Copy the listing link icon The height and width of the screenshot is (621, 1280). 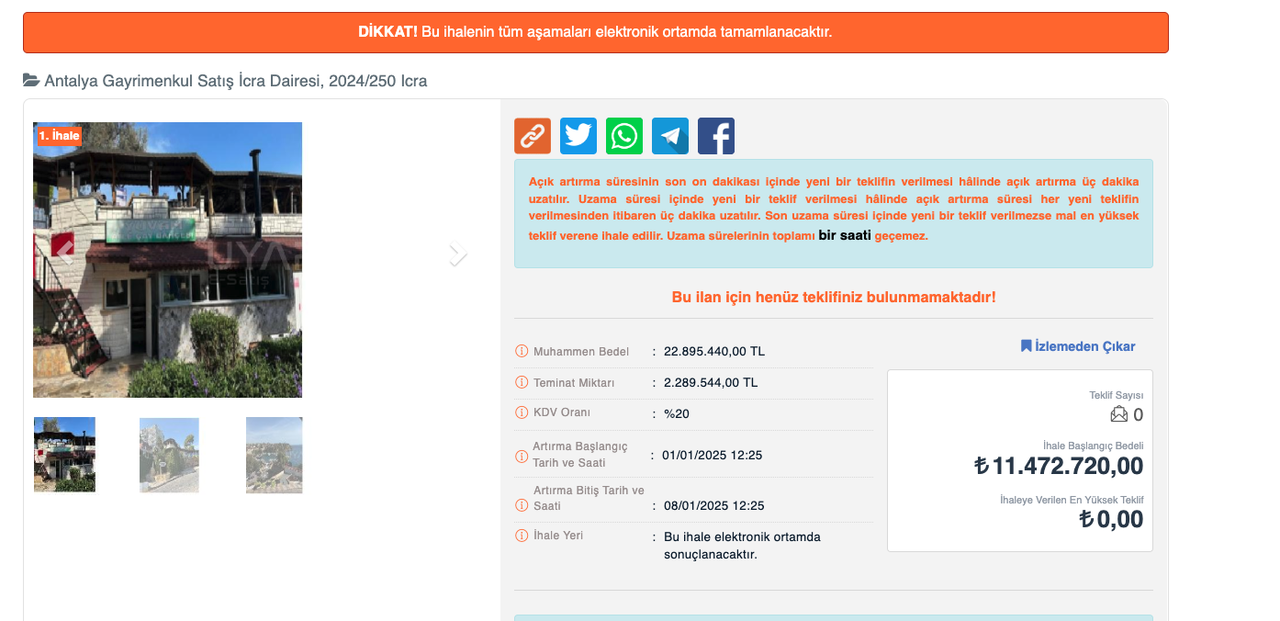(532, 136)
